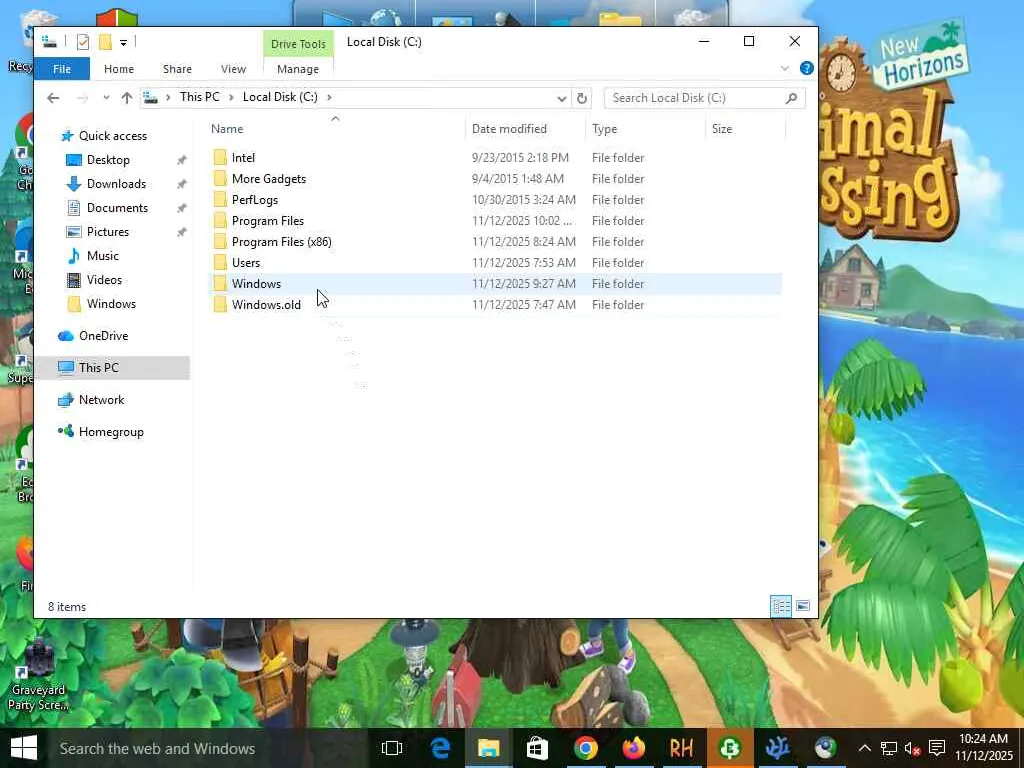
Task: Open Desktop in the navigation pane
Action: pyautogui.click(x=108, y=160)
